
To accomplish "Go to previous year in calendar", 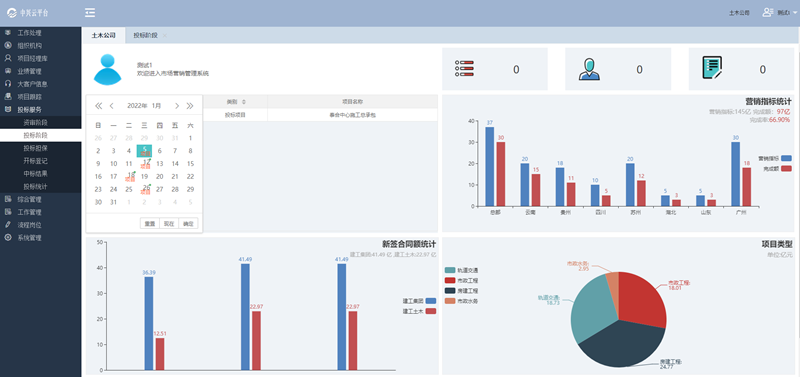I will point(98,106).
